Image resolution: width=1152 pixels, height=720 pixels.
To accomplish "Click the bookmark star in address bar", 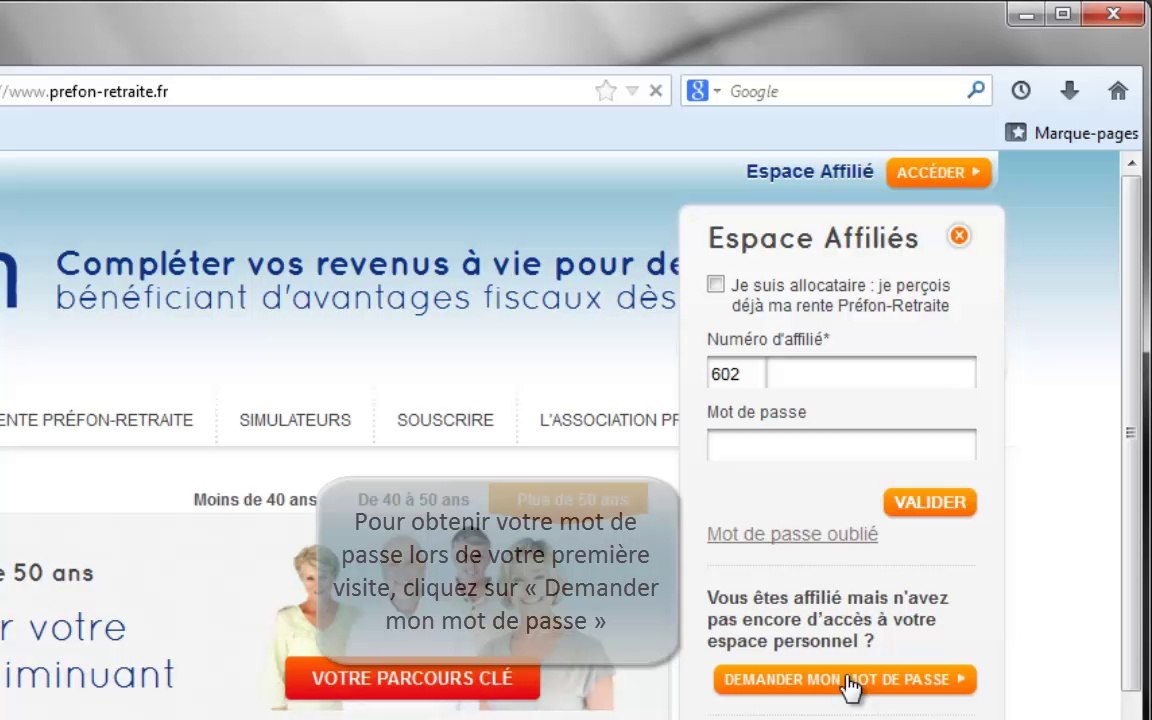I will click(x=605, y=91).
